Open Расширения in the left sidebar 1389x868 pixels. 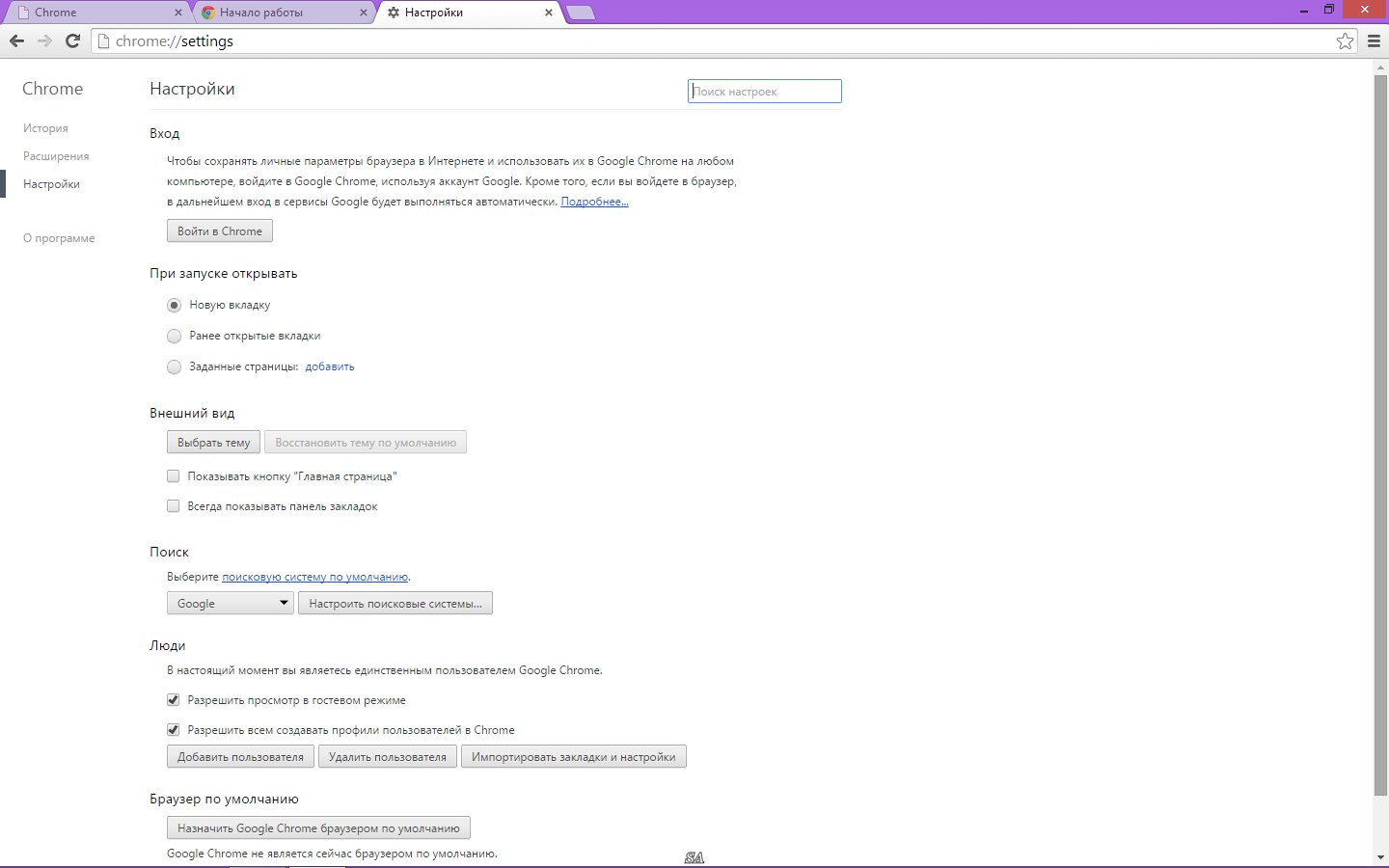pos(56,156)
